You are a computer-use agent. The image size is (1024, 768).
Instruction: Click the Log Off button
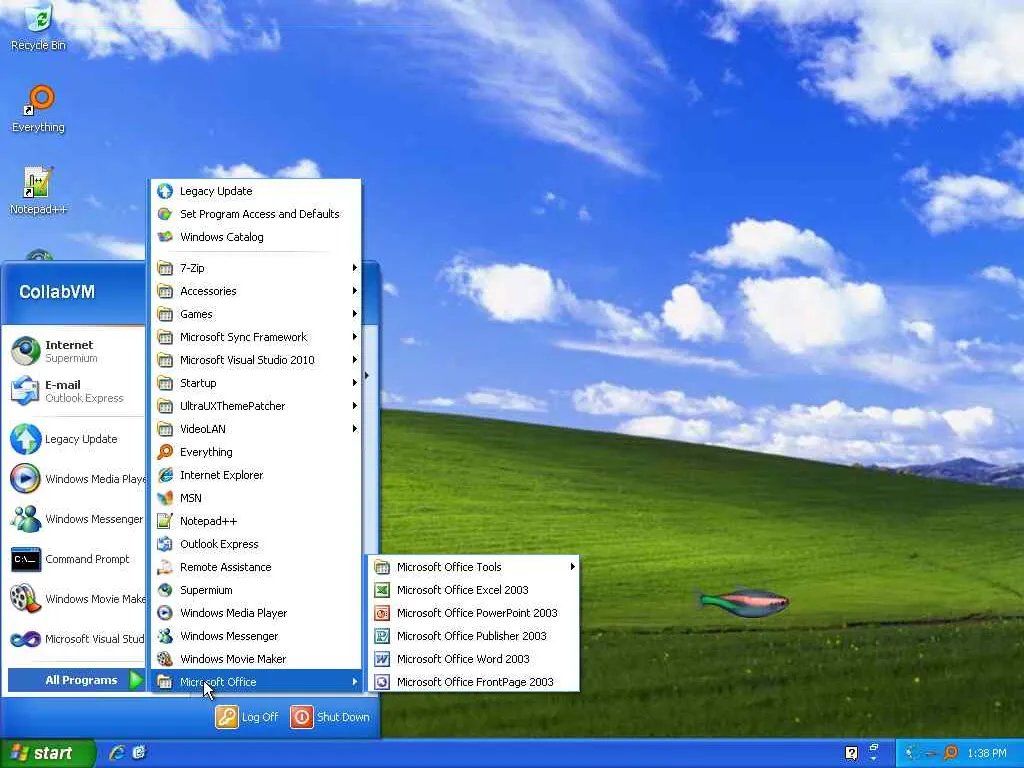(247, 716)
